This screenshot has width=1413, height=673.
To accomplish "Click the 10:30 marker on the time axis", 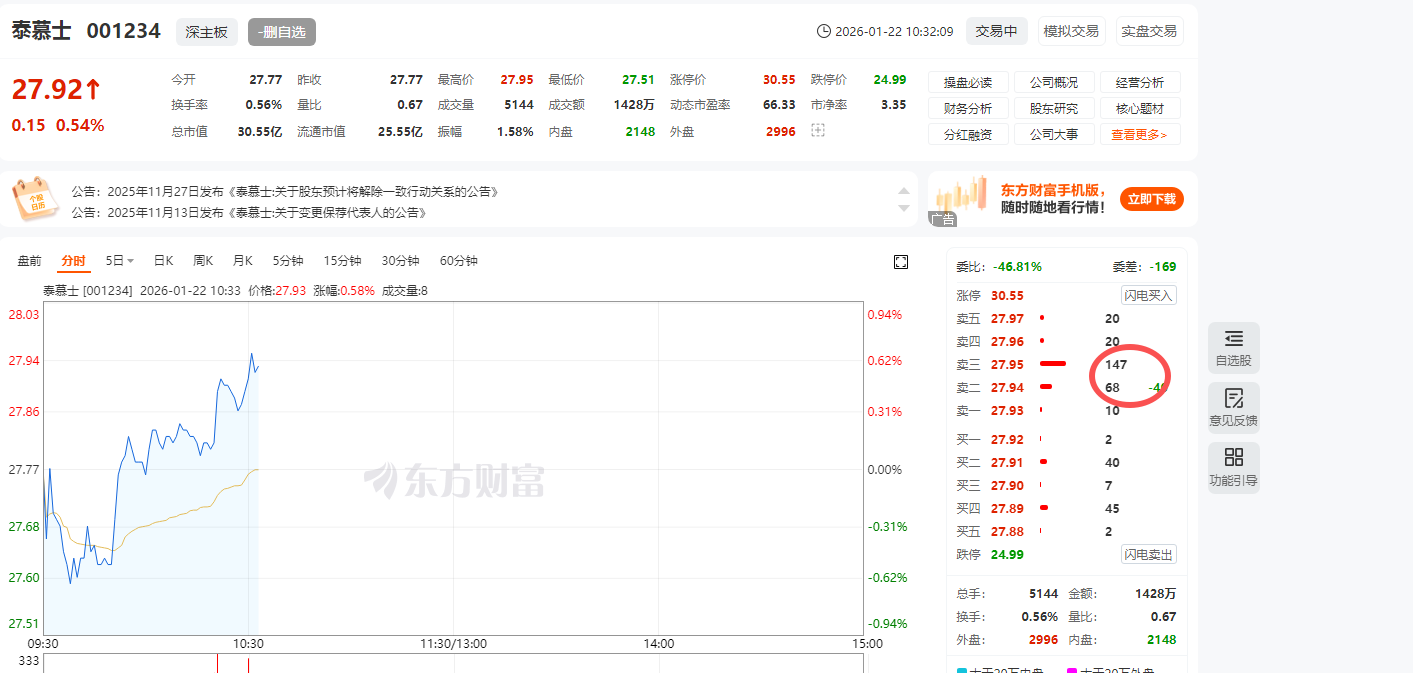I will coord(248,643).
